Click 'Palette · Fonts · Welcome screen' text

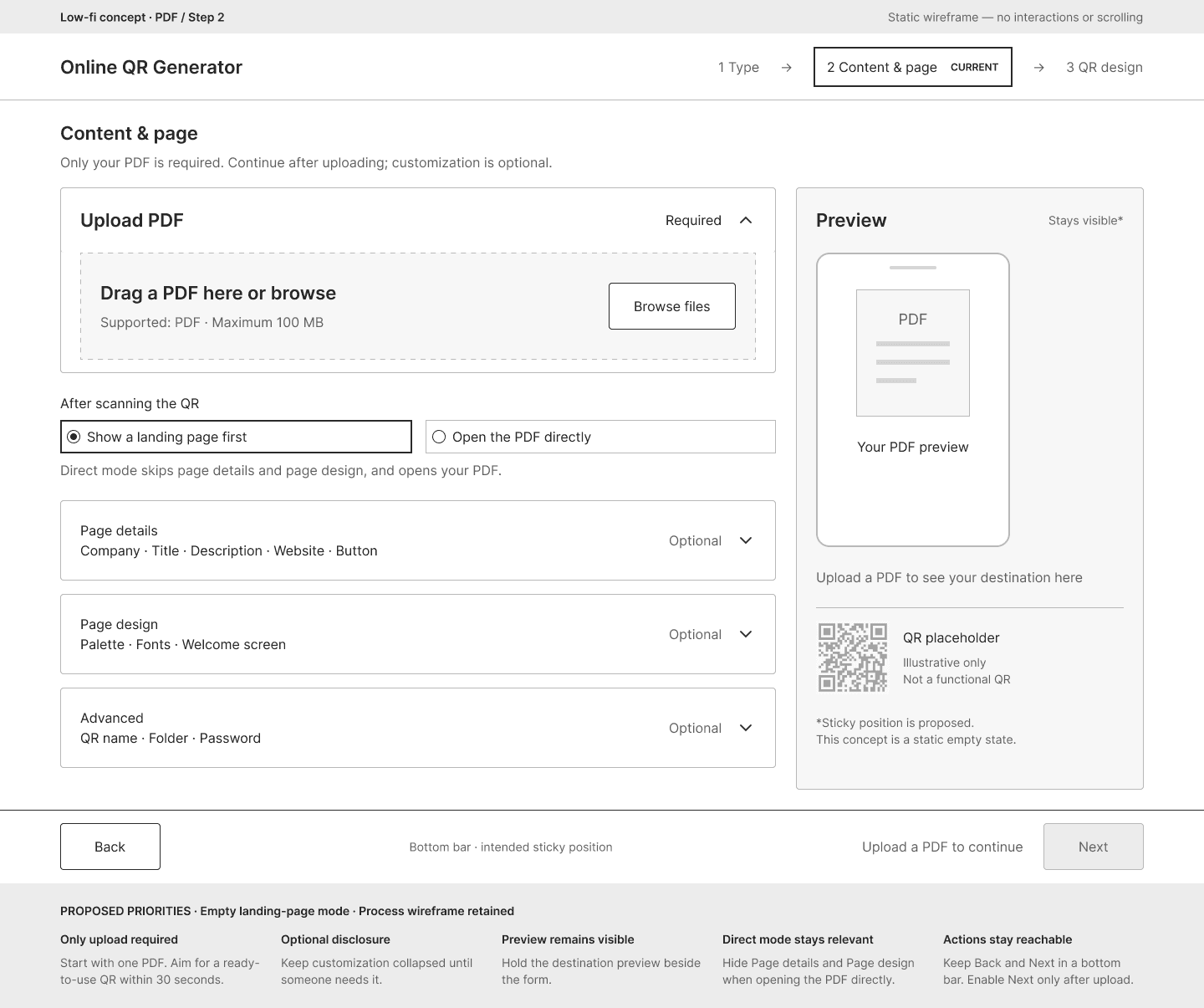coord(183,644)
